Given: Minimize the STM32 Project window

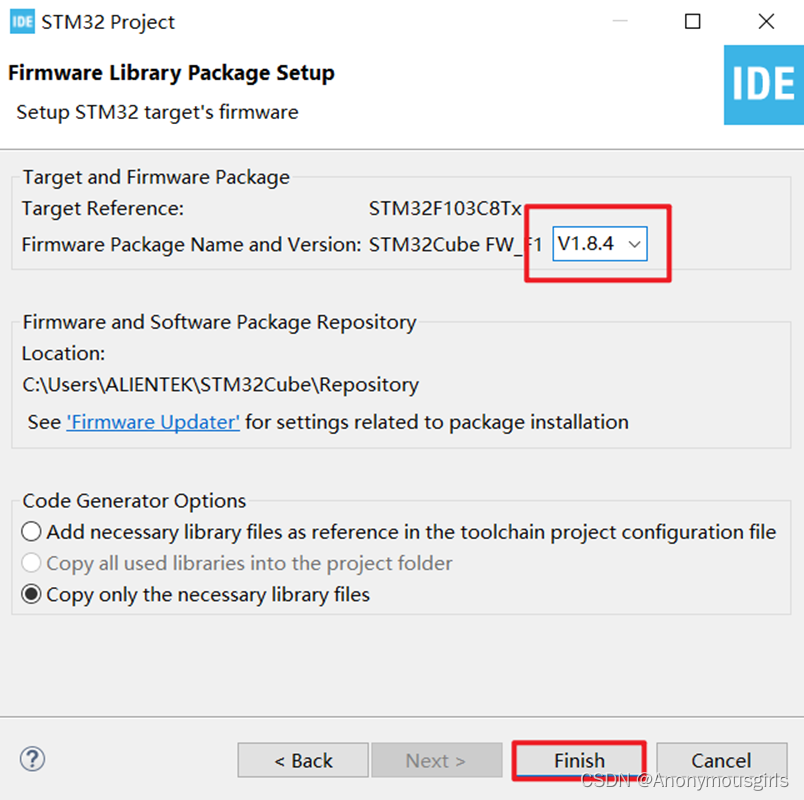Looking at the screenshot, I should point(620,21).
